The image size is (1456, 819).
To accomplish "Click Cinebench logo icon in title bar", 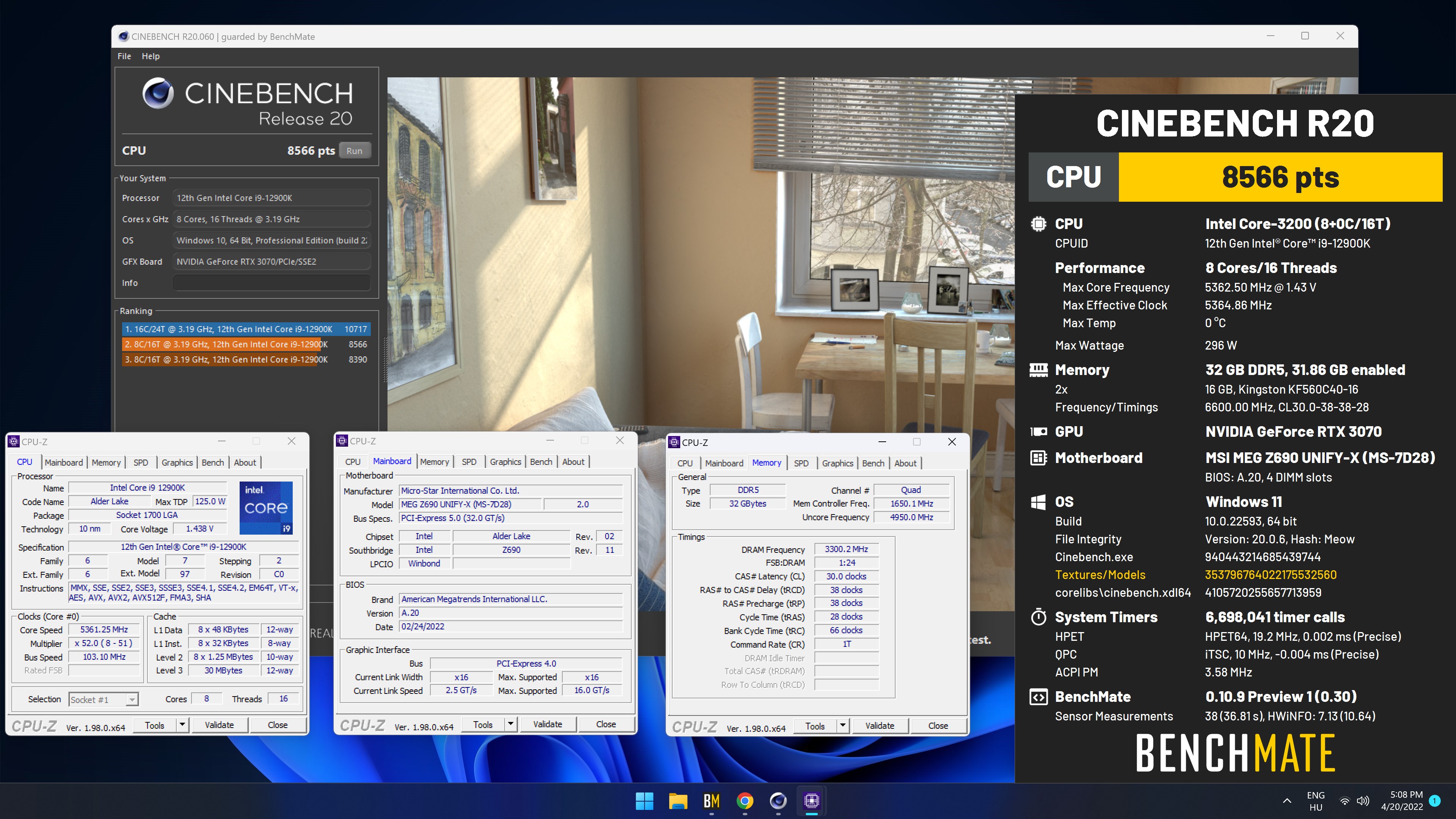I will 123,36.
